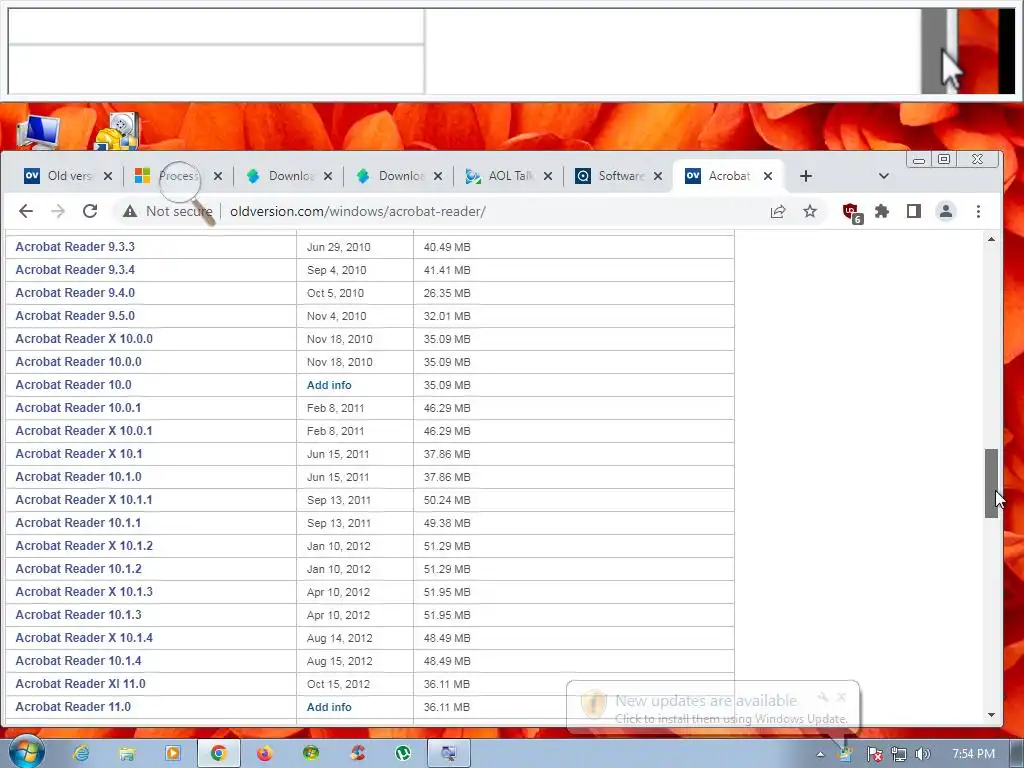1024x768 pixels.
Task: Click the scrollbar up arrow
Action: pos(991,239)
